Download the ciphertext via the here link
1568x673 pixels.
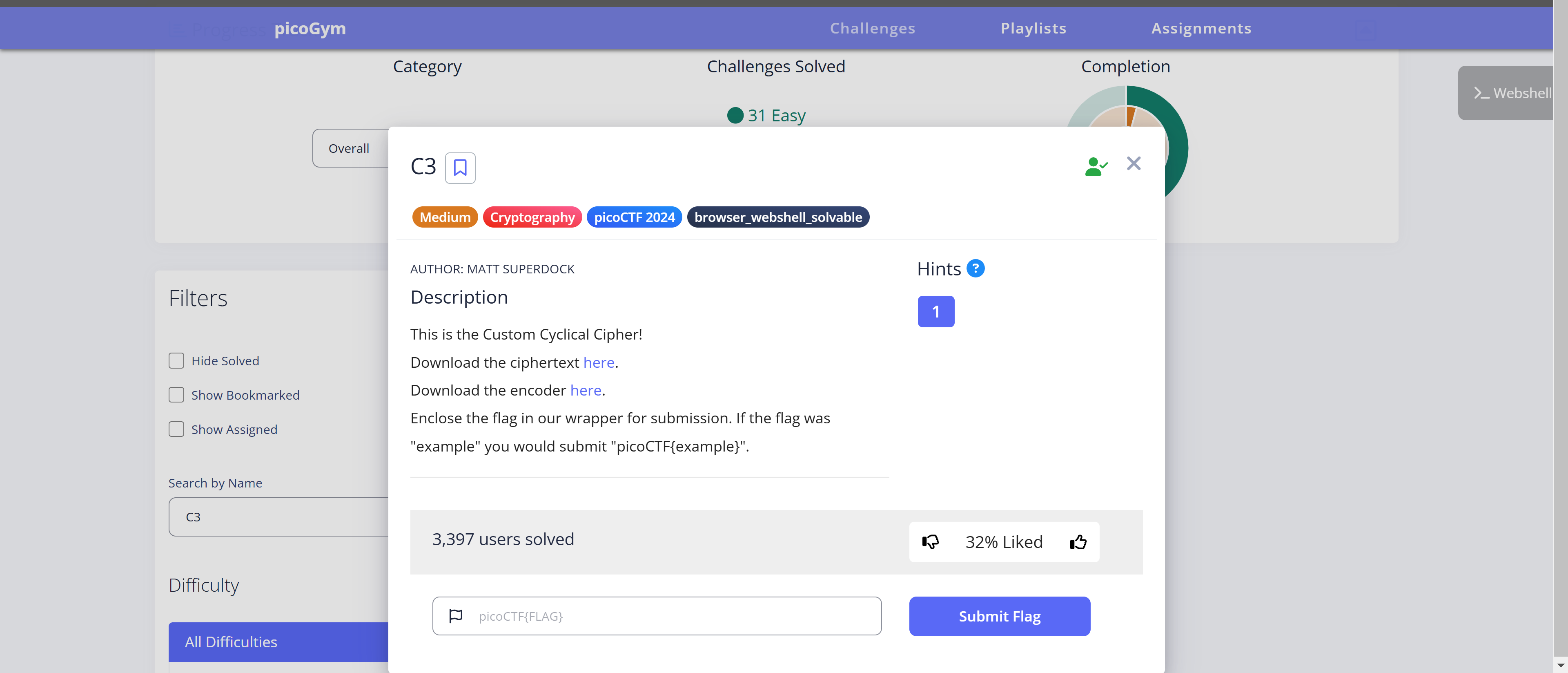(598, 362)
